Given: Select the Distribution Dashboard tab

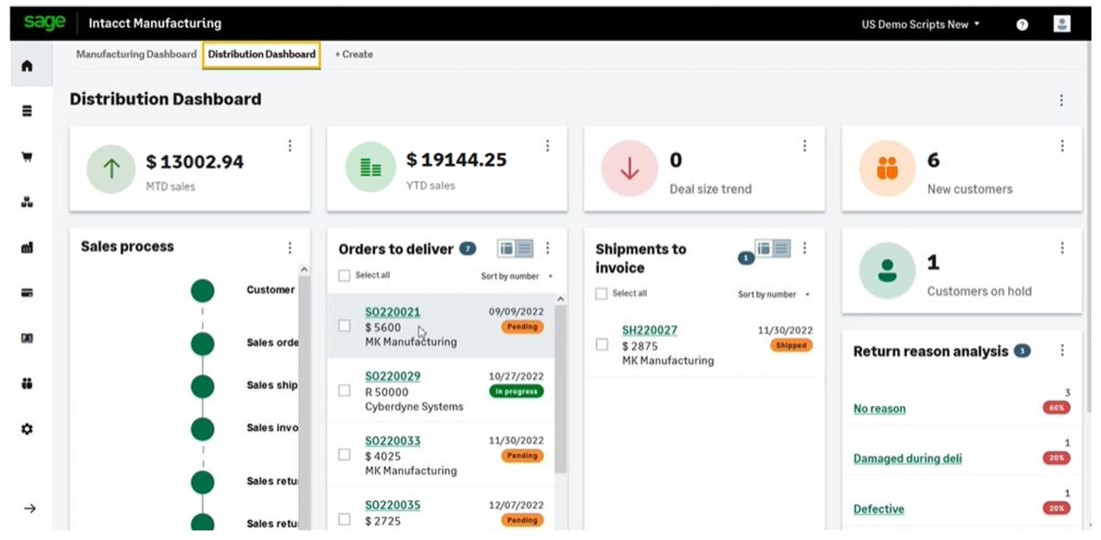Looking at the screenshot, I should 261,54.
